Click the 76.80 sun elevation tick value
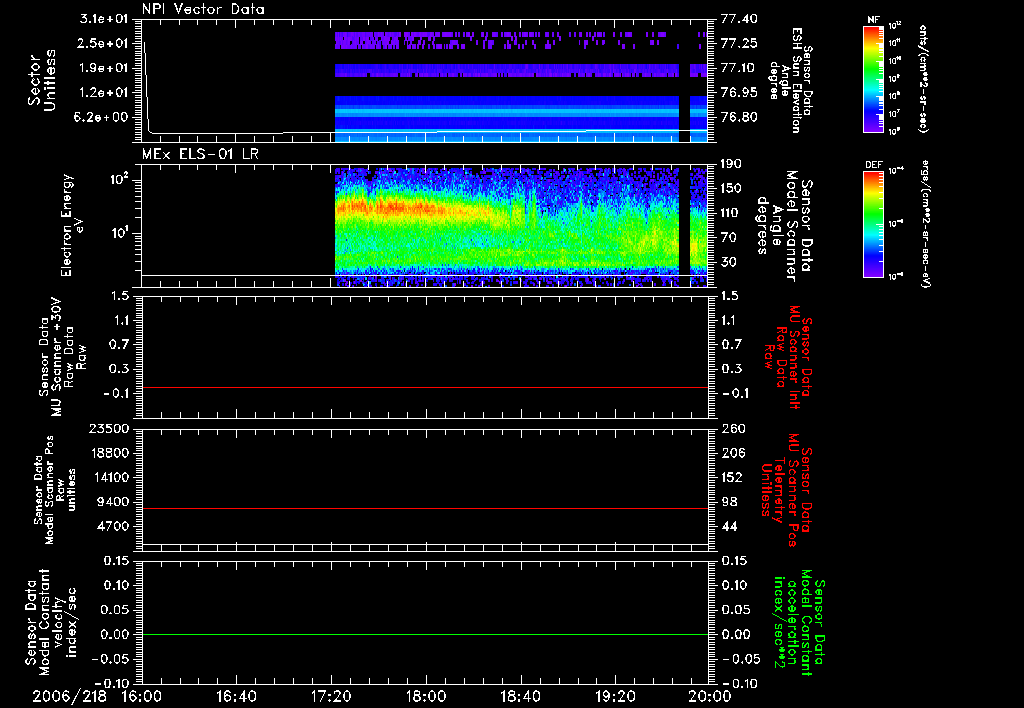The image size is (1024, 708). click(x=739, y=117)
